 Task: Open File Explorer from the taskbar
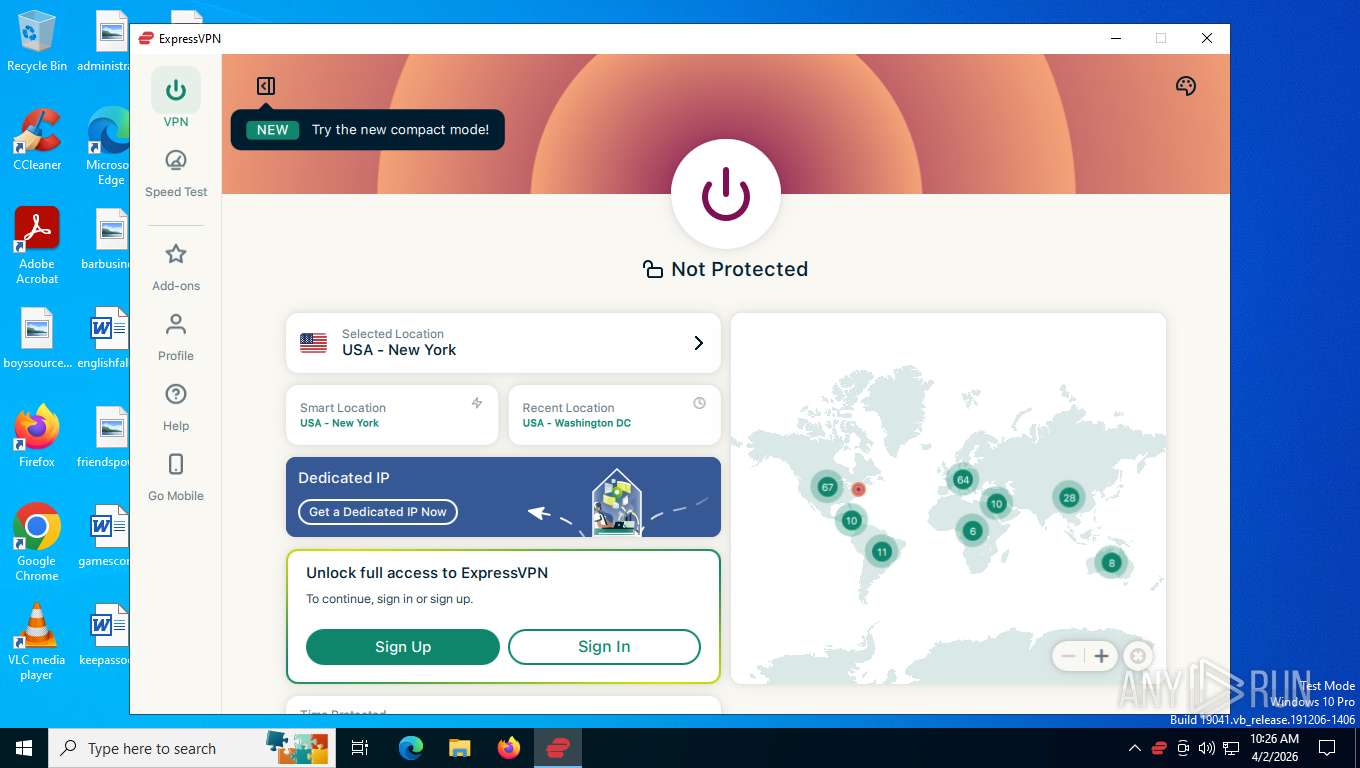pyautogui.click(x=460, y=748)
